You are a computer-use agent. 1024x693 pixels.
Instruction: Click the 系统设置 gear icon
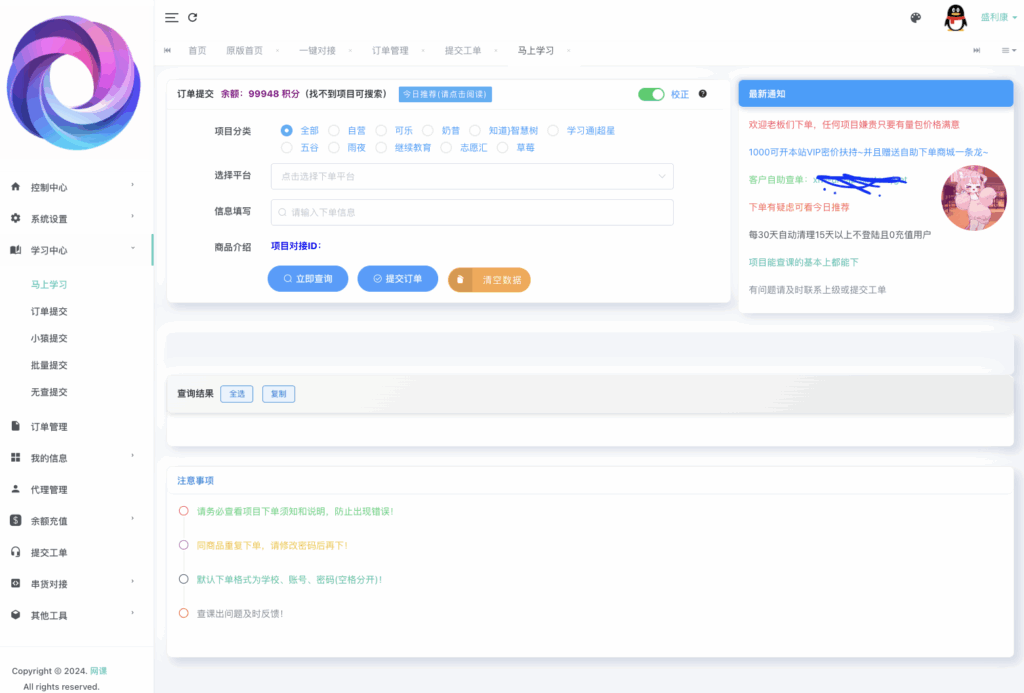coord(15,218)
